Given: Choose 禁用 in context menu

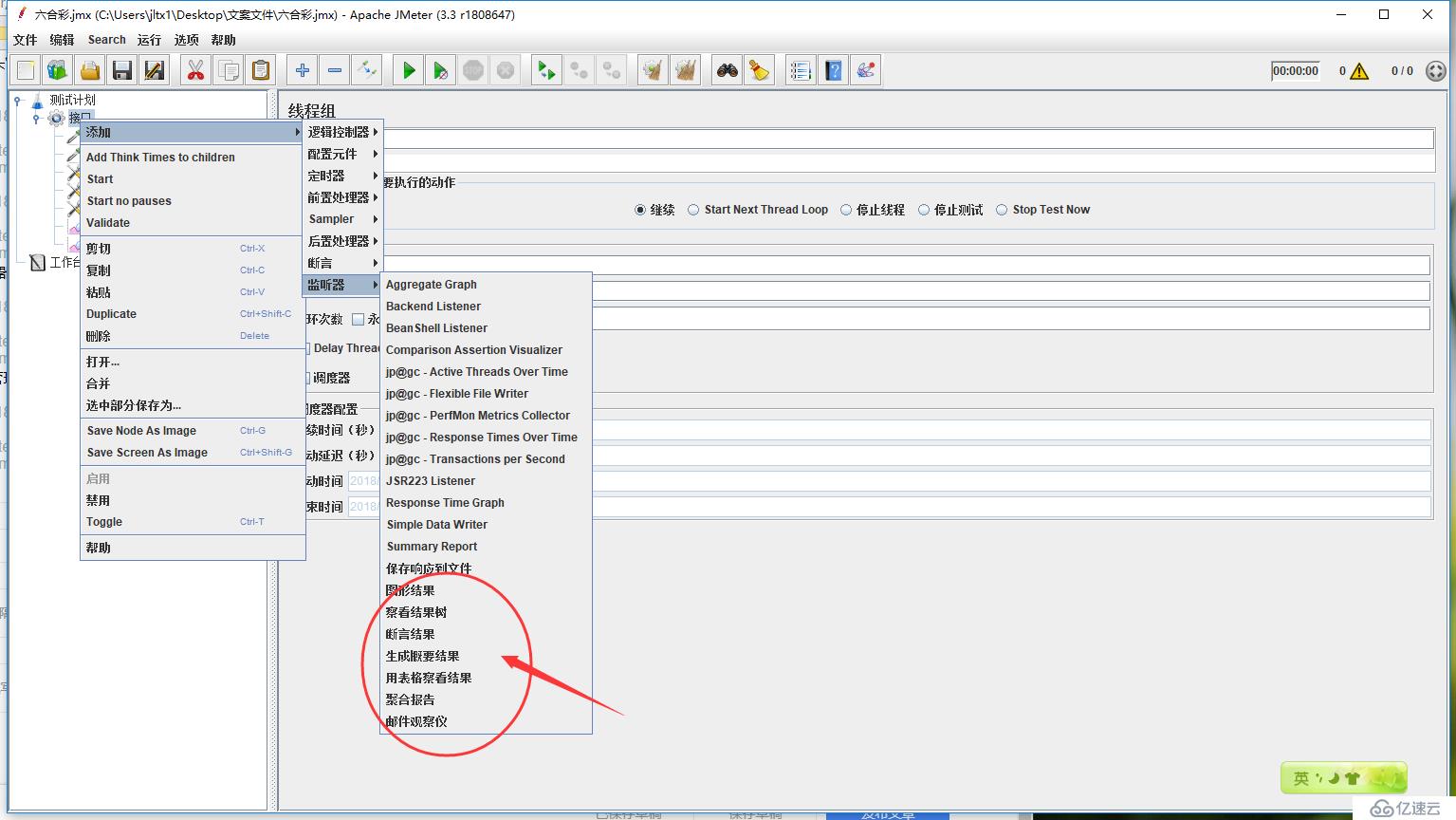Looking at the screenshot, I should [193, 500].
